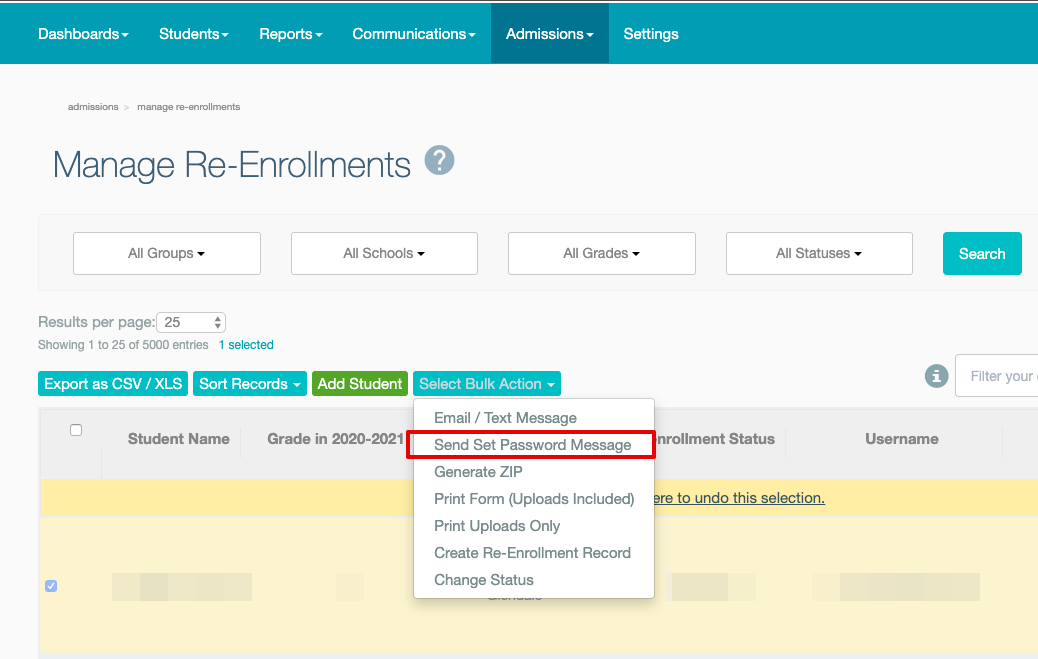Image resolution: width=1038 pixels, height=659 pixels.
Task: Open the Admissions menu
Action: pos(549,34)
